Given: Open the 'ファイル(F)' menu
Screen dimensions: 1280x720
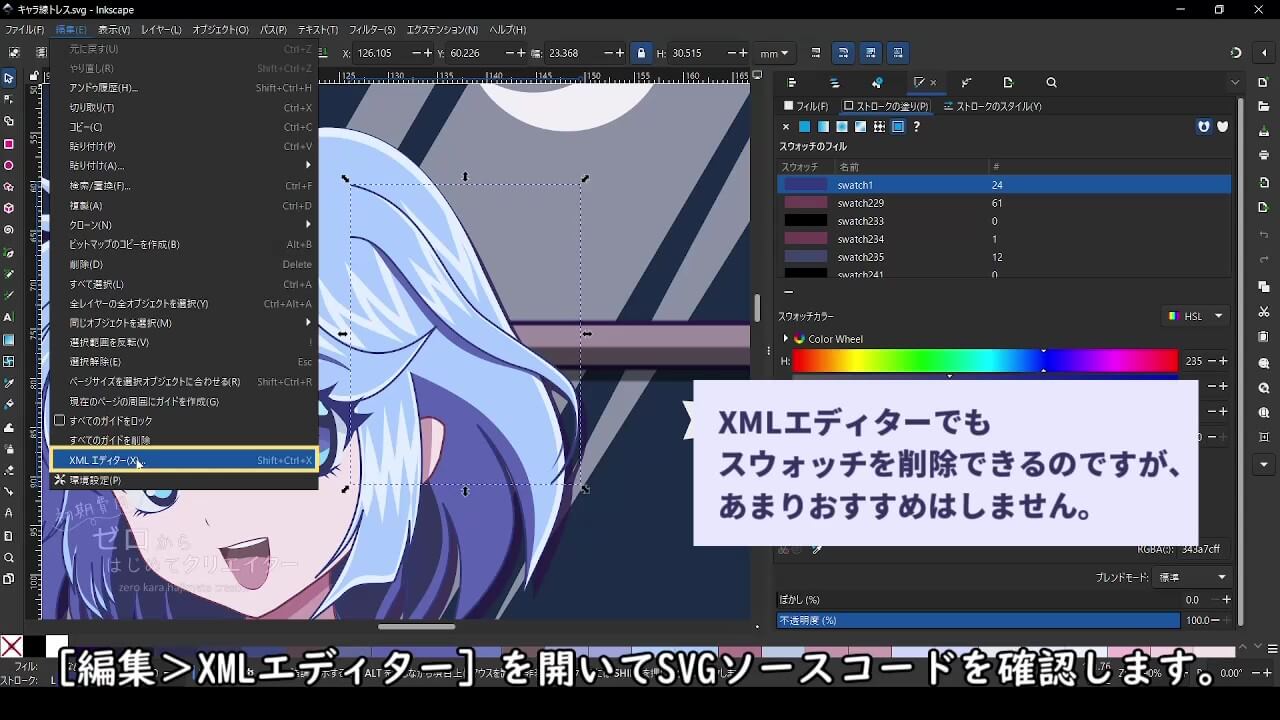Looking at the screenshot, I should 24,30.
